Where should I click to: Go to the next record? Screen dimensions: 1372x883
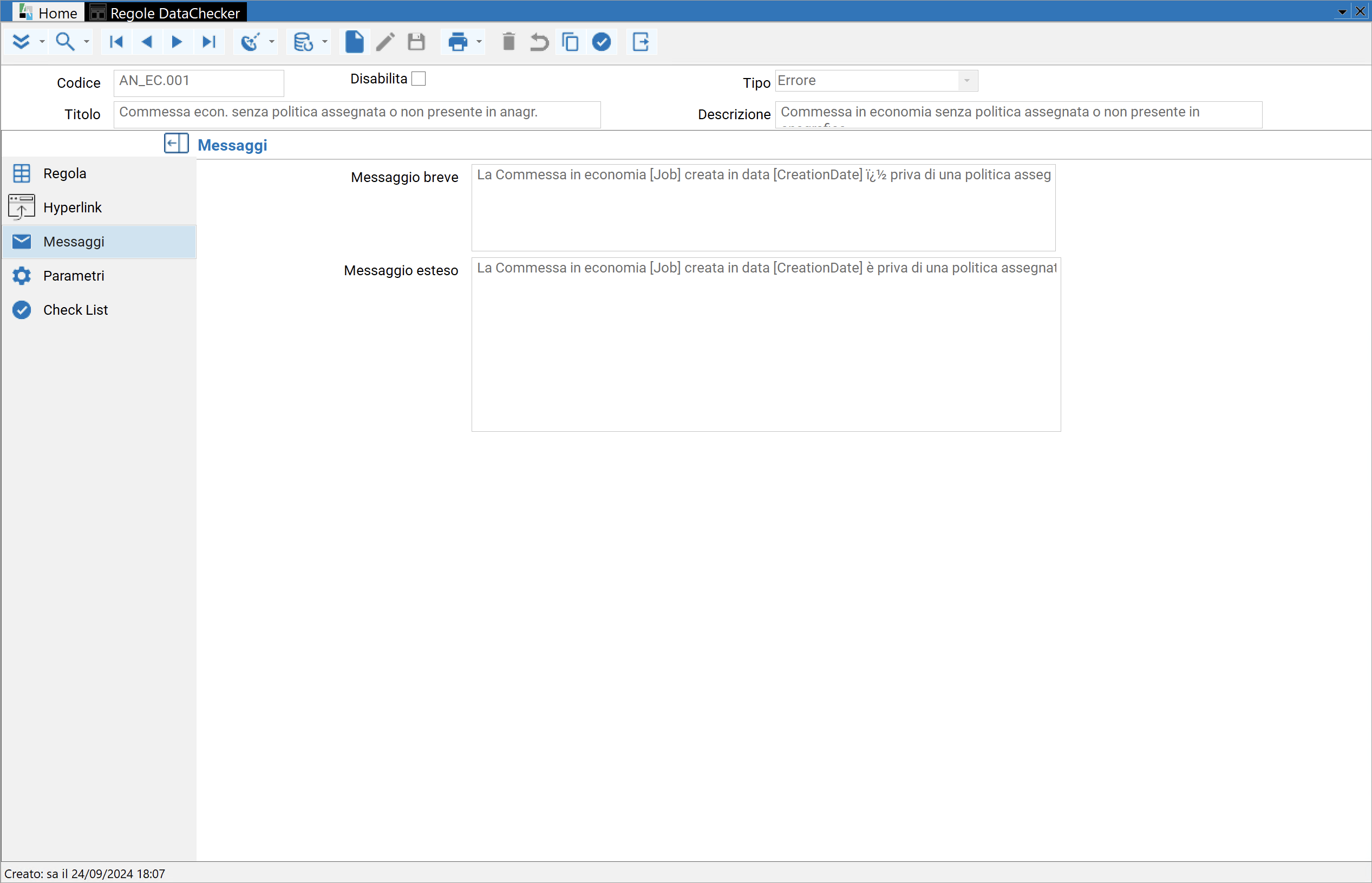177,42
